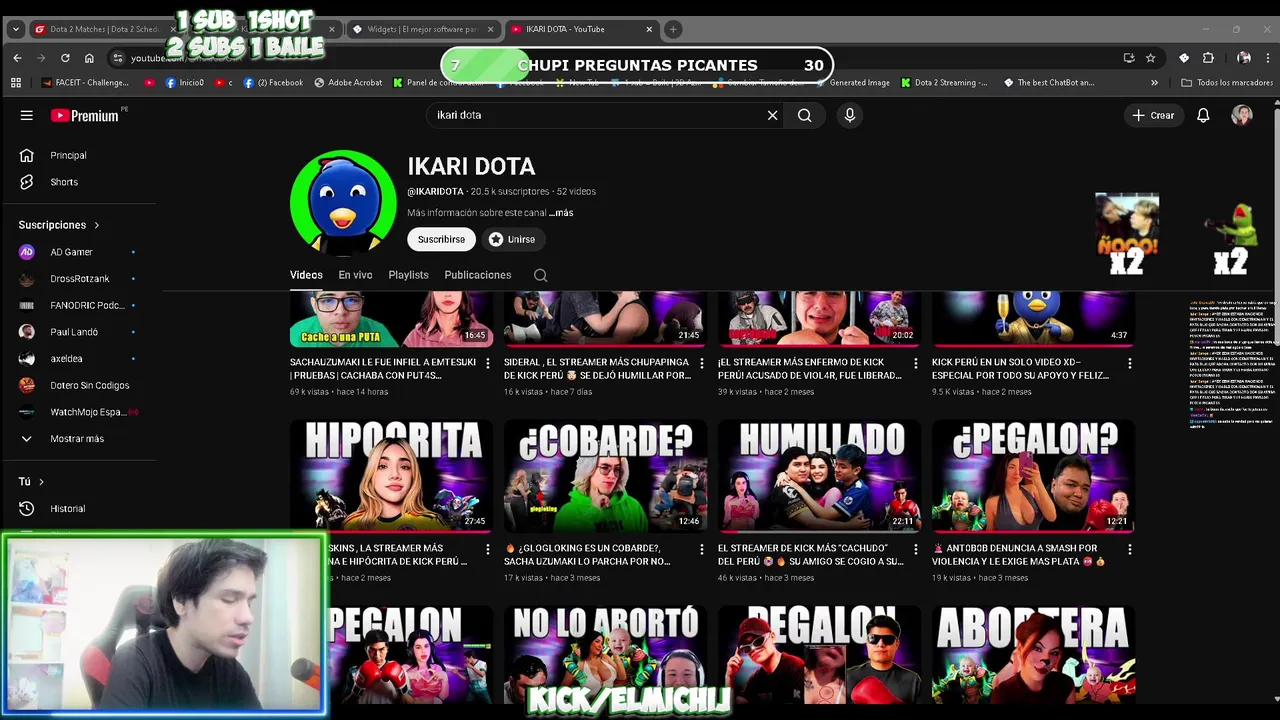
Task: Start voice search with microphone icon
Action: point(849,115)
